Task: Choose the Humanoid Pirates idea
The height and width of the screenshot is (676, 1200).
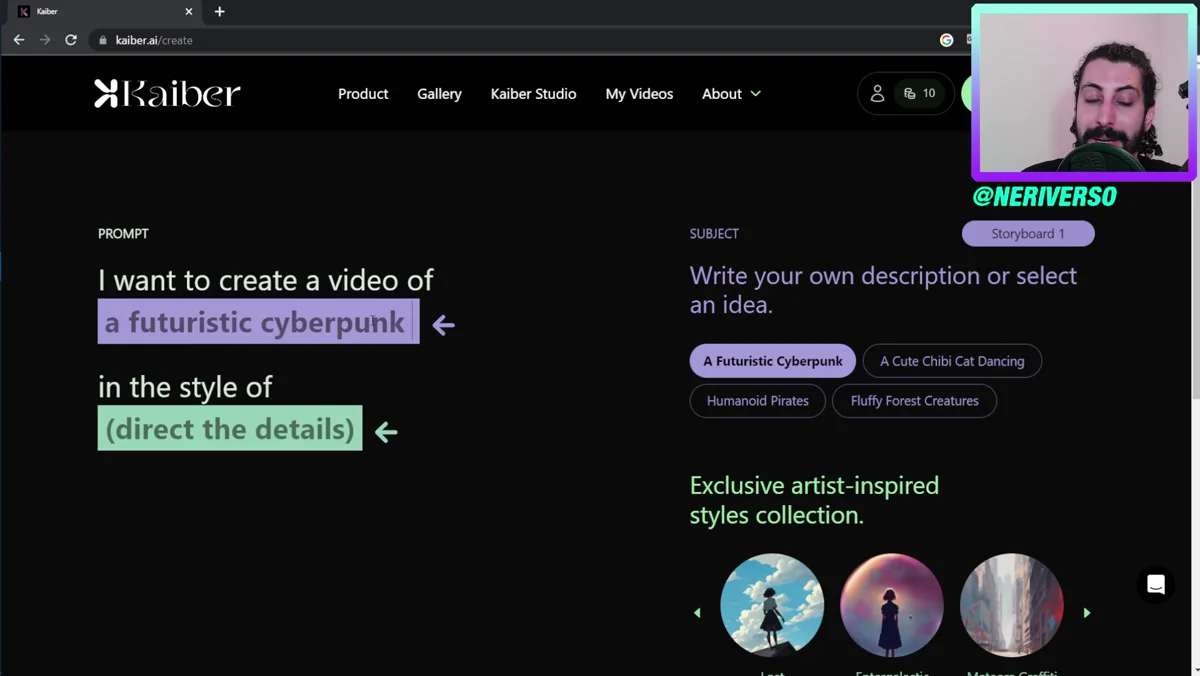Action: [757, 401]
